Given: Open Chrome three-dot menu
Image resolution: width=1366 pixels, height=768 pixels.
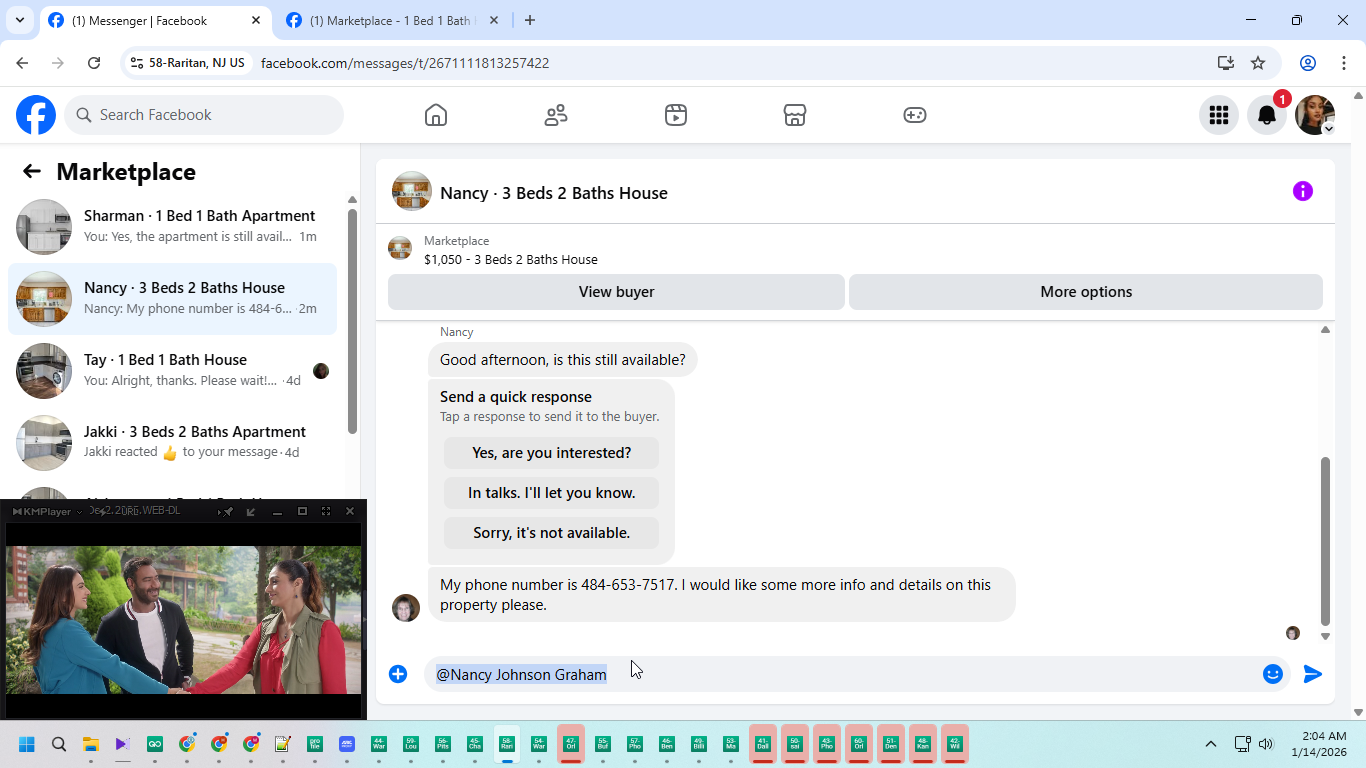Looking at the screenshot, I should tap(1343, 63).
